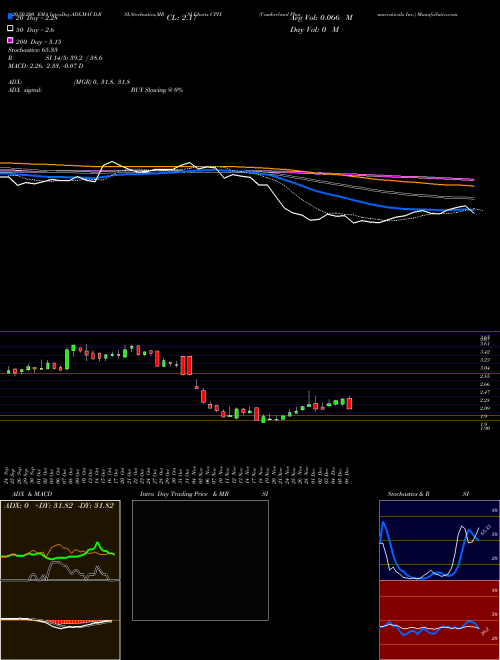Click the 3.61 price axis label

coord(485,344)
